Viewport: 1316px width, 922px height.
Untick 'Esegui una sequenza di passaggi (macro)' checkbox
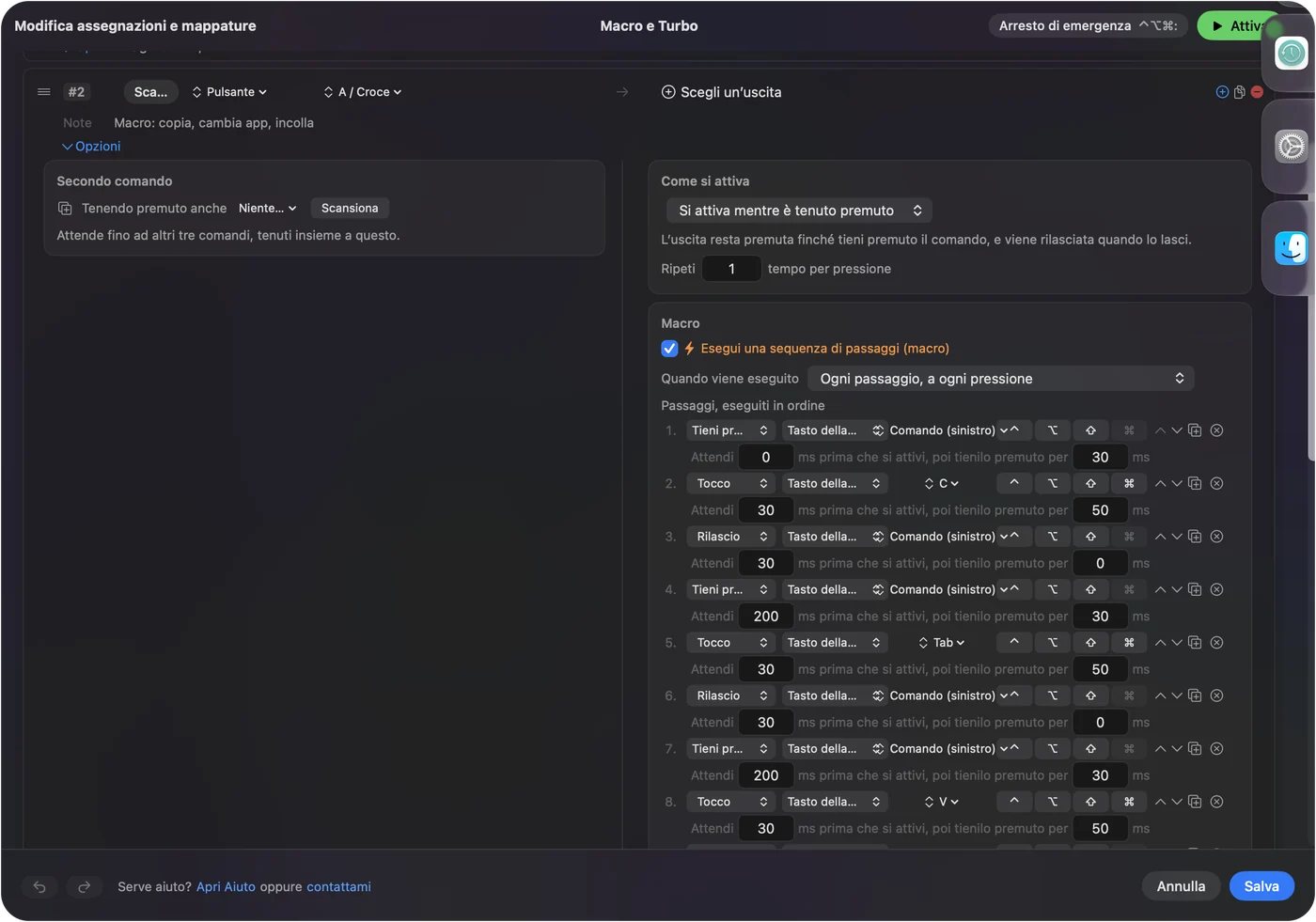(x=669, y=349)
